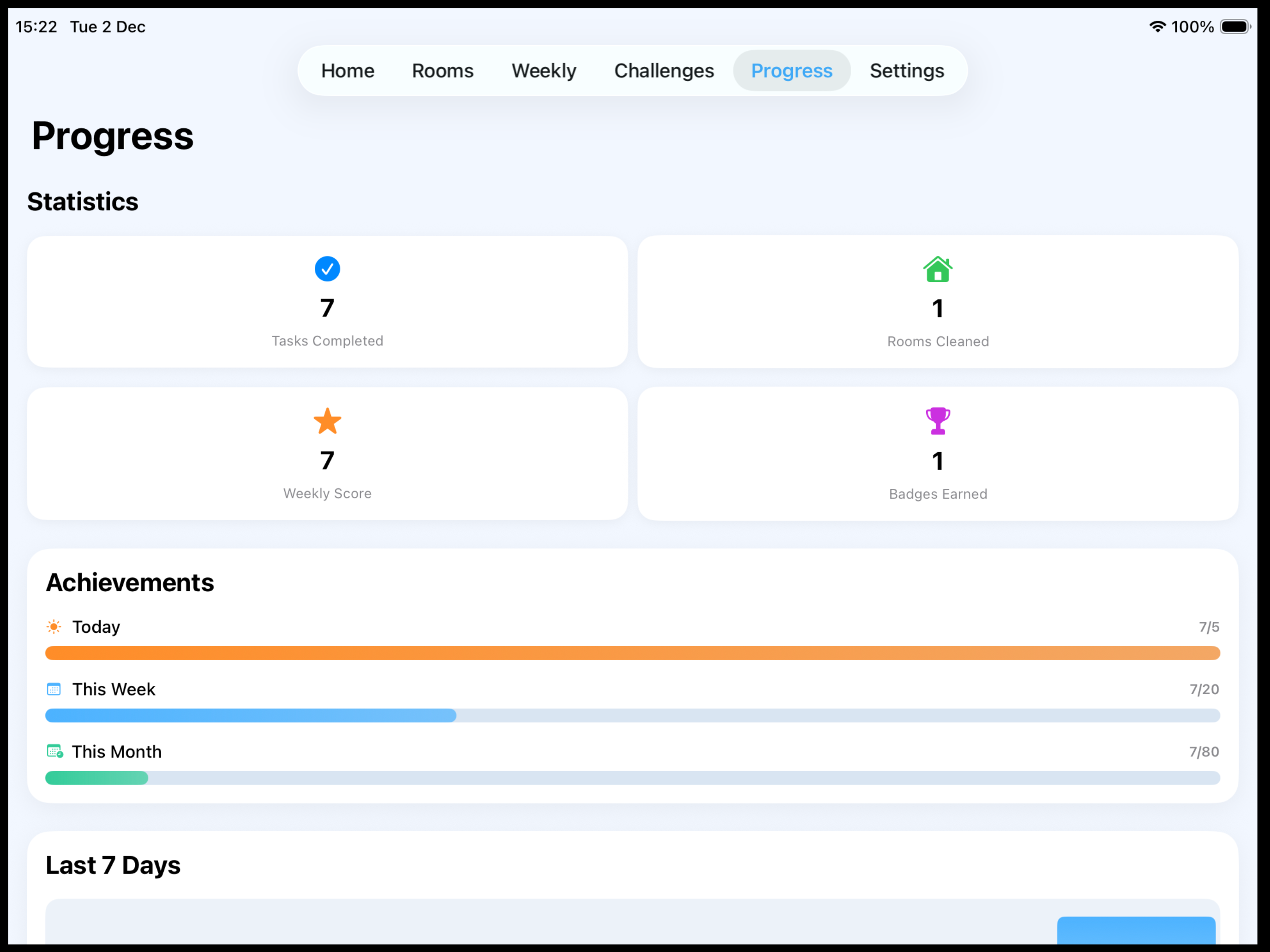Tap the Tue 2 Dec date
Screen dimensions: 1270x952
[x=108, y=27]
